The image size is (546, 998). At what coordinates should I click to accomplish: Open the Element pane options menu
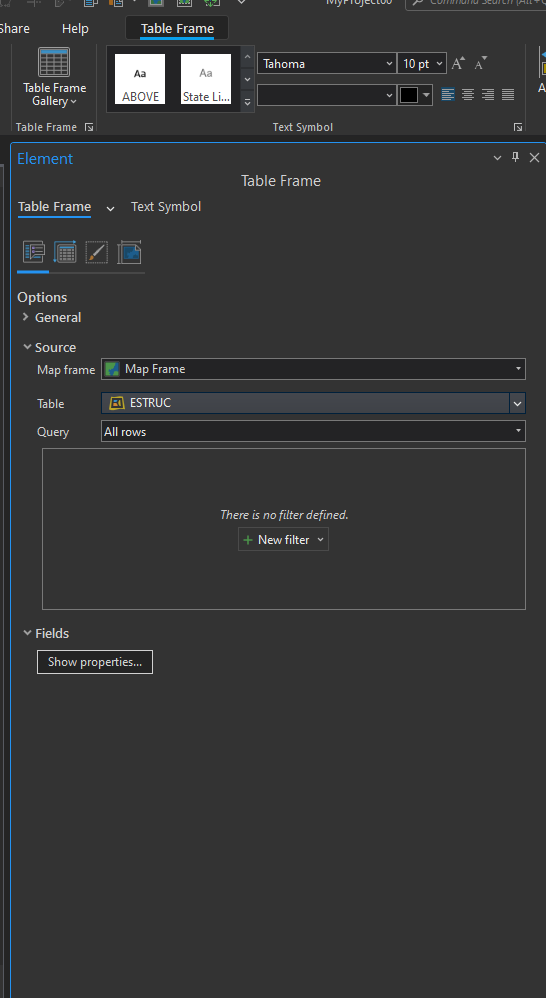pos(498,158)
